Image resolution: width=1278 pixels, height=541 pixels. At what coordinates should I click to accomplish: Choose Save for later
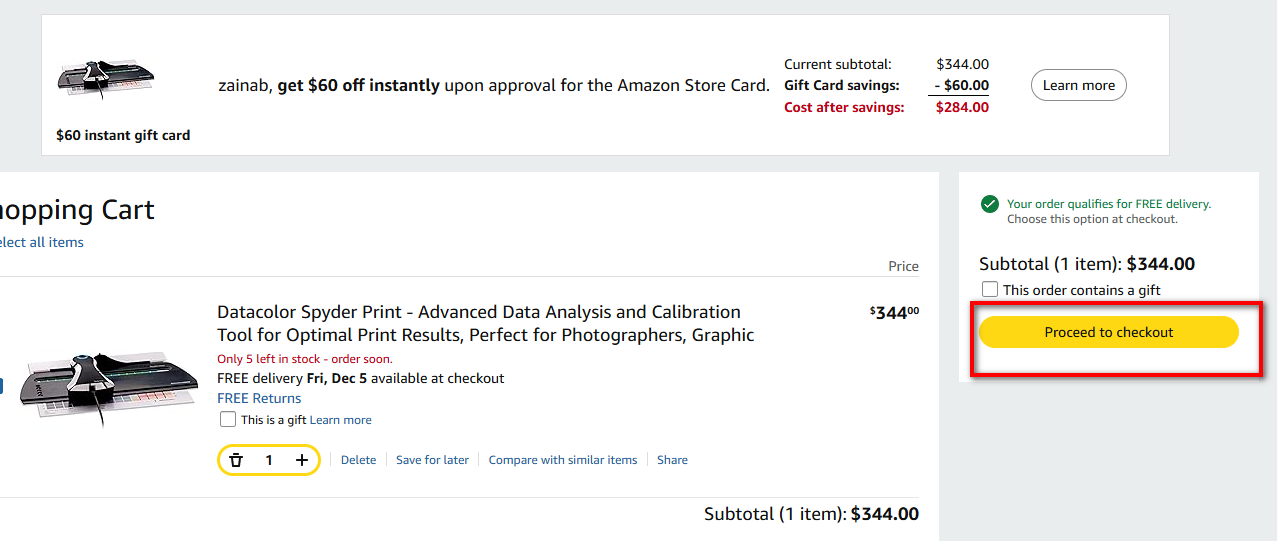(x=432, y=460)
